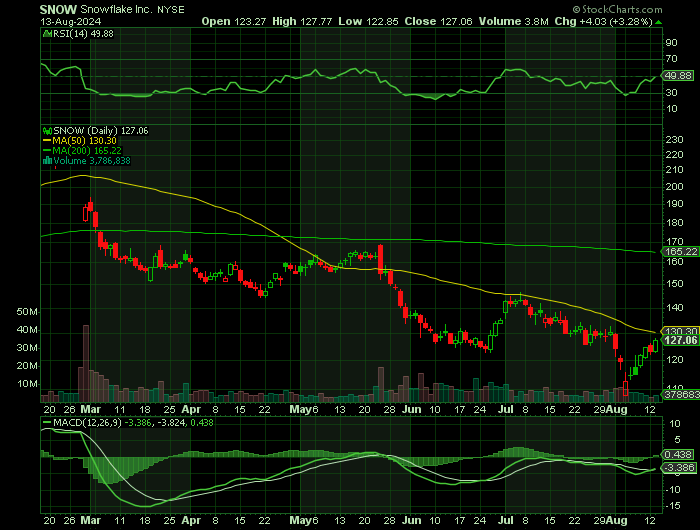Click the -15 label on MACD axis
This screenshot has width=700, height=530.
[674, 506]
